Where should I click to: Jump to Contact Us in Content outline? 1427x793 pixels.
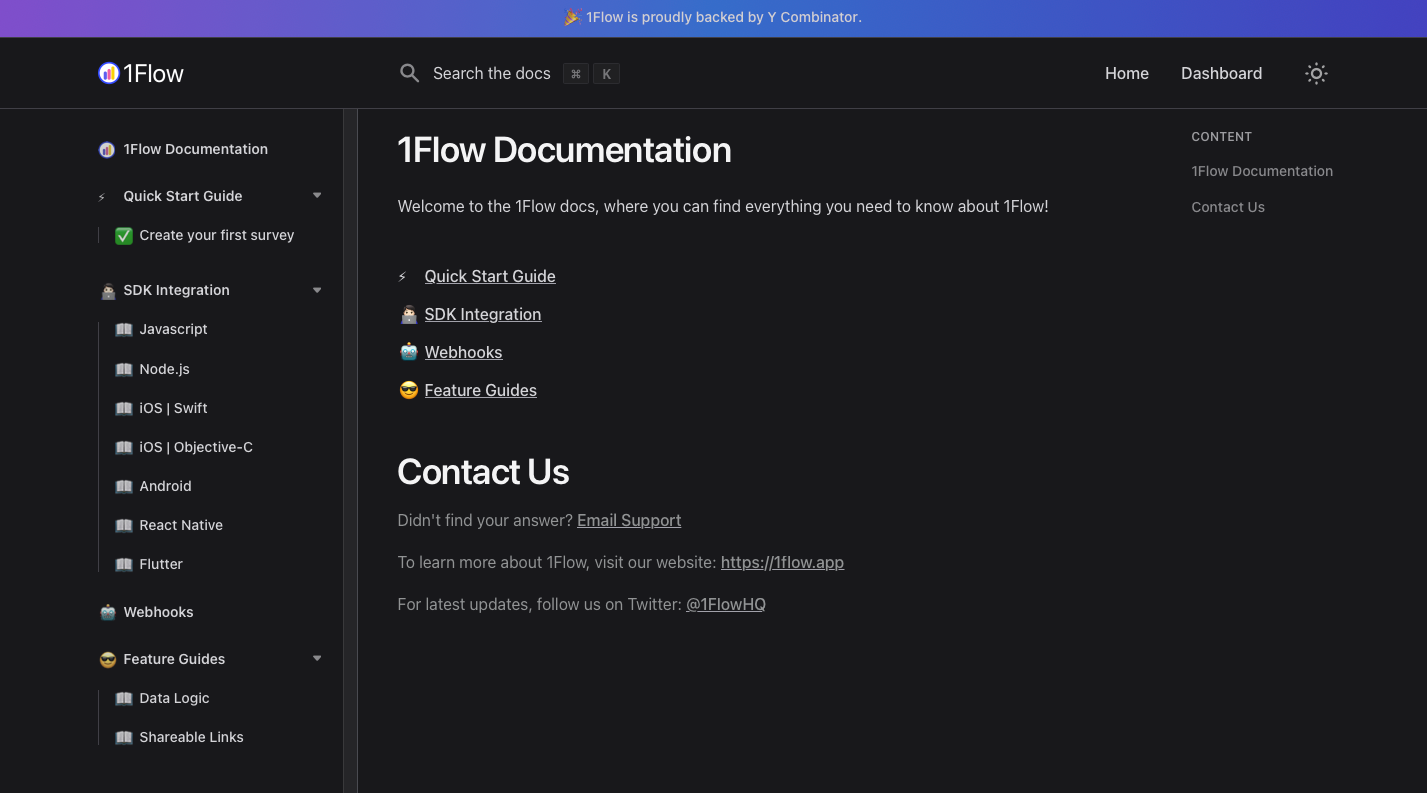click(x=1228, y=207)
